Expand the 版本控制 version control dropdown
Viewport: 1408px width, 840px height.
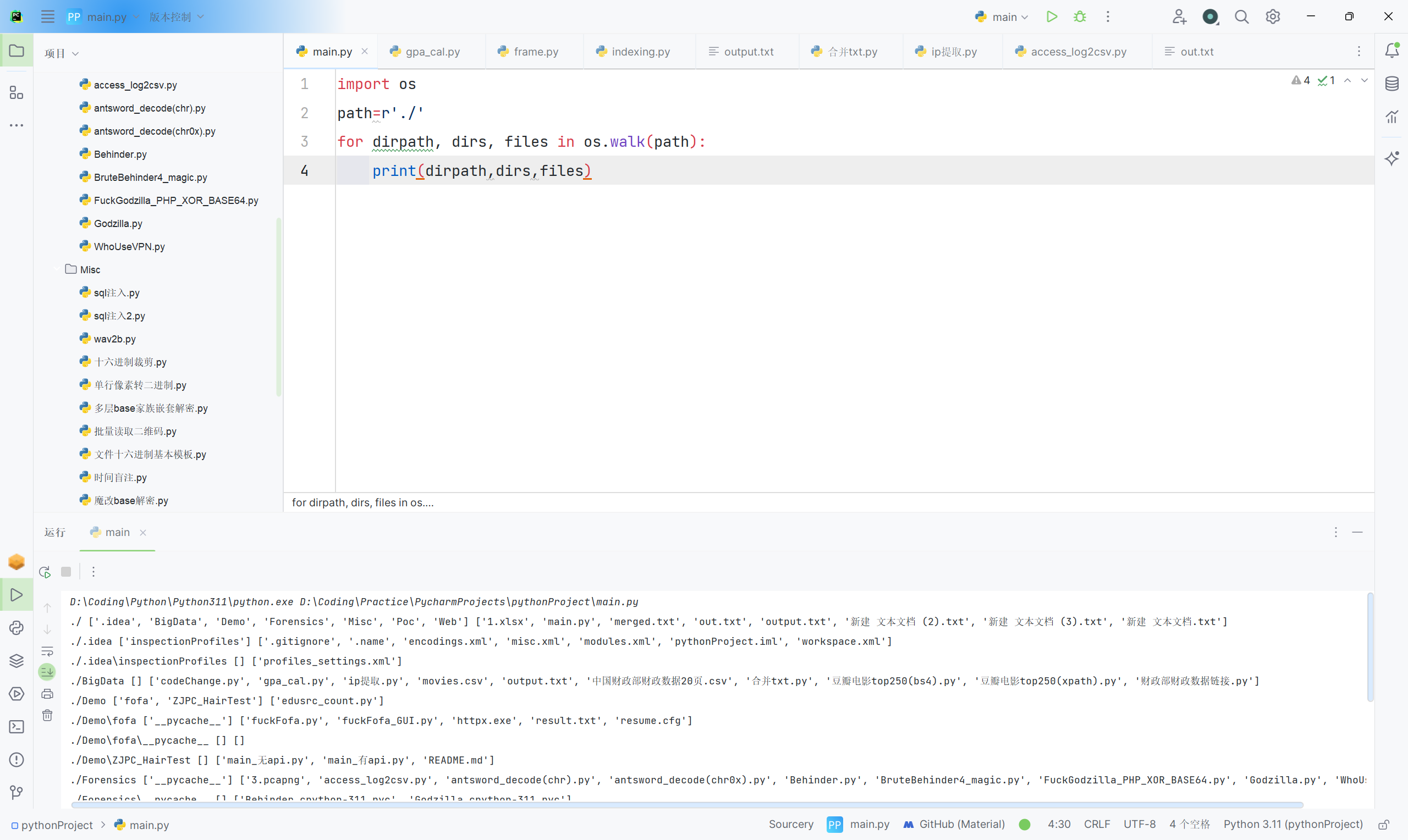(177, 17)
